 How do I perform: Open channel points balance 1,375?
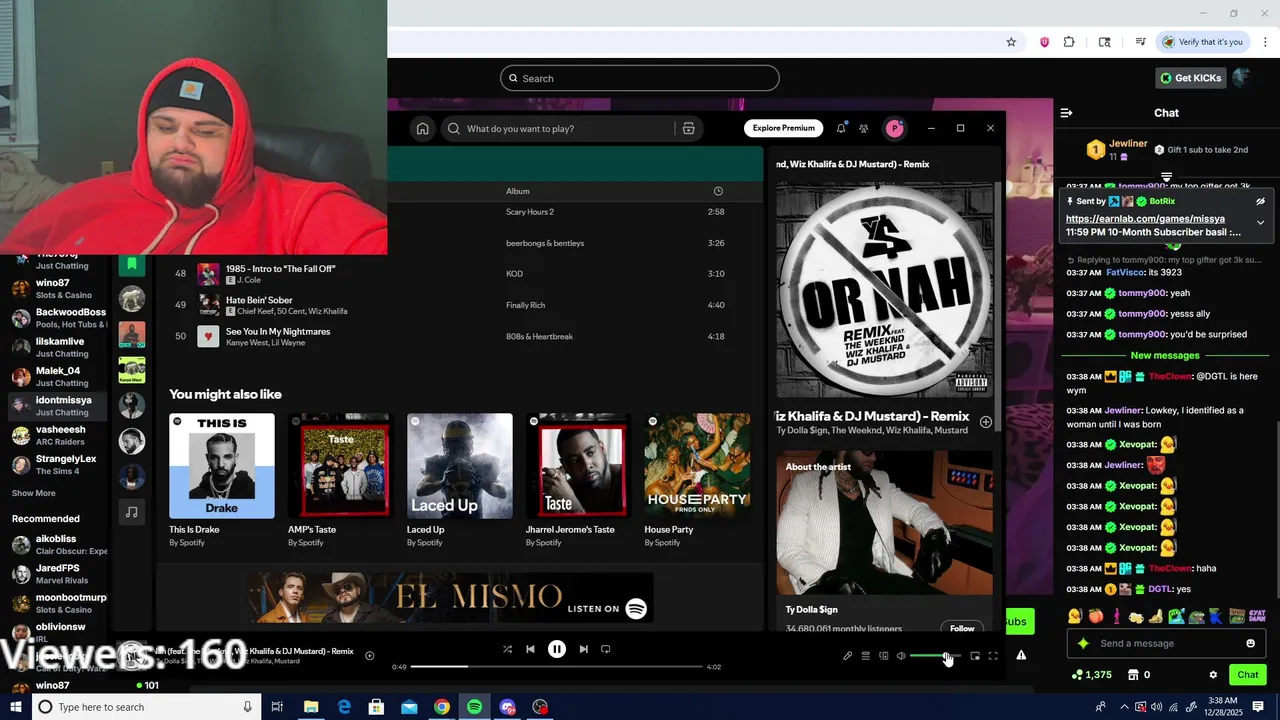pyautogui.click(x=1091, y=675)
